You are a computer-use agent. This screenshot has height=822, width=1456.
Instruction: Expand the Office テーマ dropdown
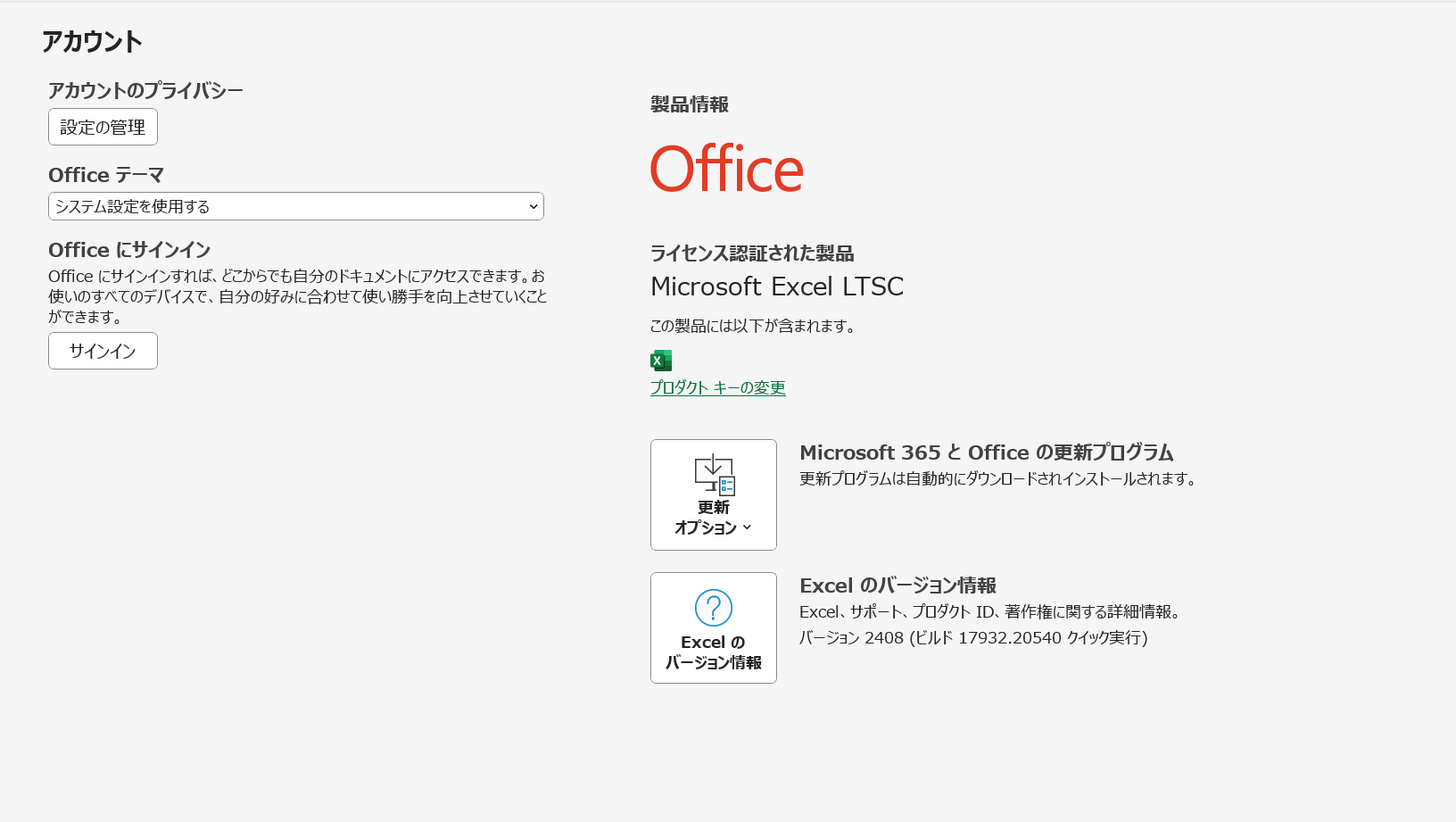point(296,206)
